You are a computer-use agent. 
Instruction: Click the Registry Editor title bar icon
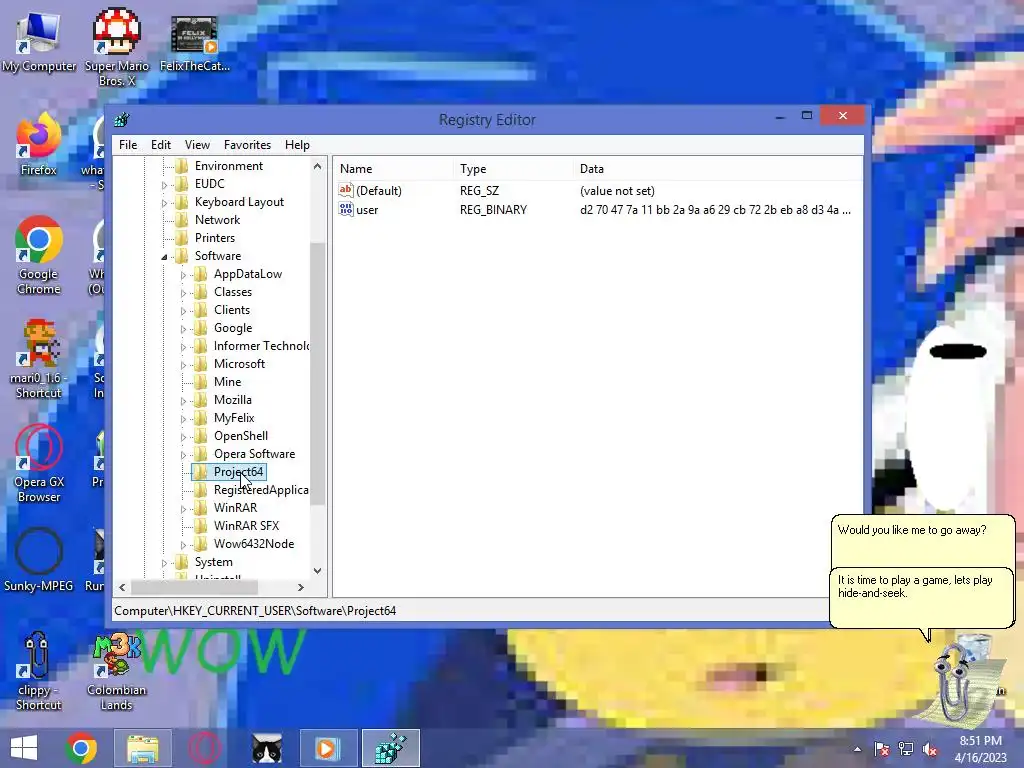121,120
